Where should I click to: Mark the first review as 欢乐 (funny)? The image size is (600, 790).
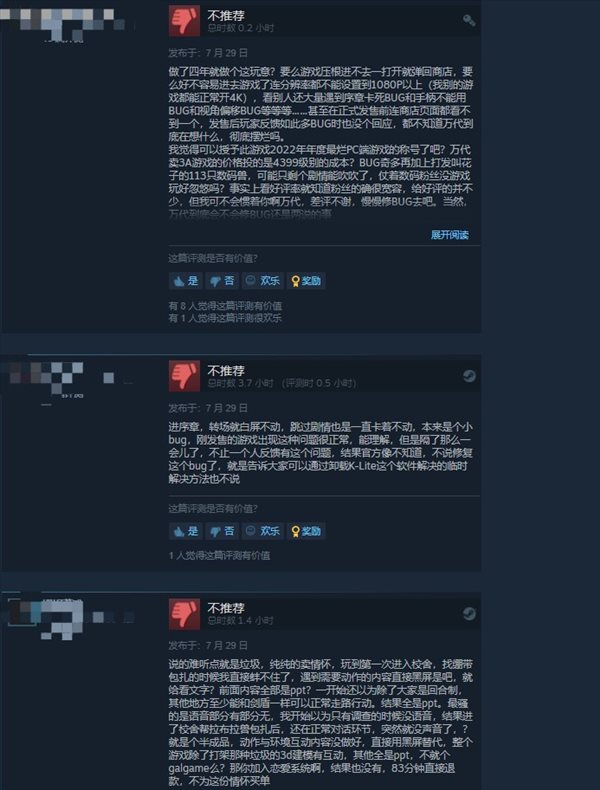(x=262, y=281)
